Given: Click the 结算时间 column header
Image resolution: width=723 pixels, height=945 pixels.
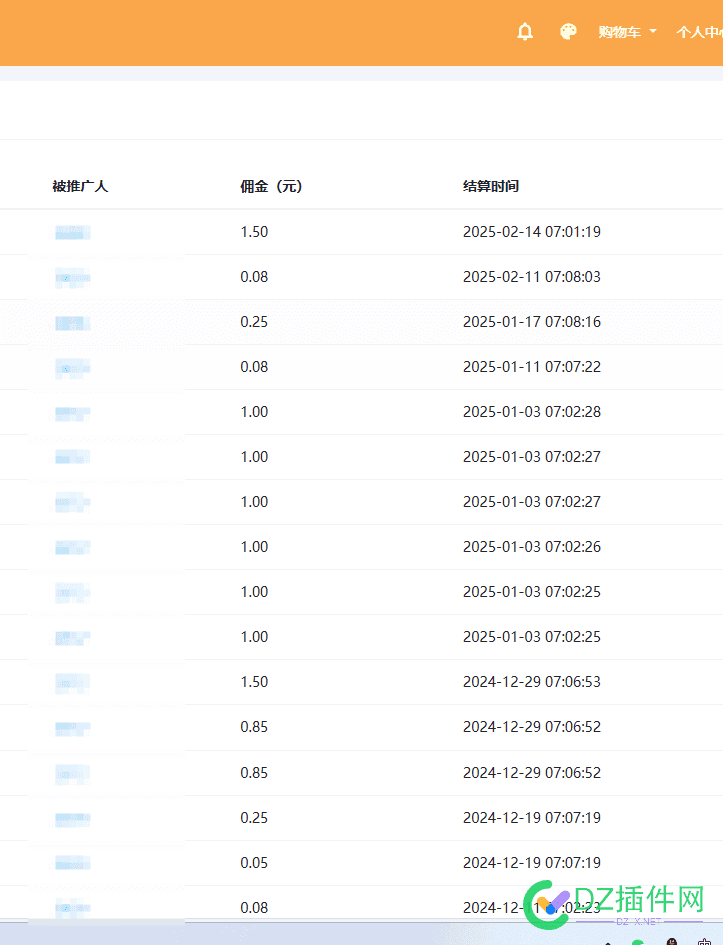Looking at the screenshot, I should 491,186.
